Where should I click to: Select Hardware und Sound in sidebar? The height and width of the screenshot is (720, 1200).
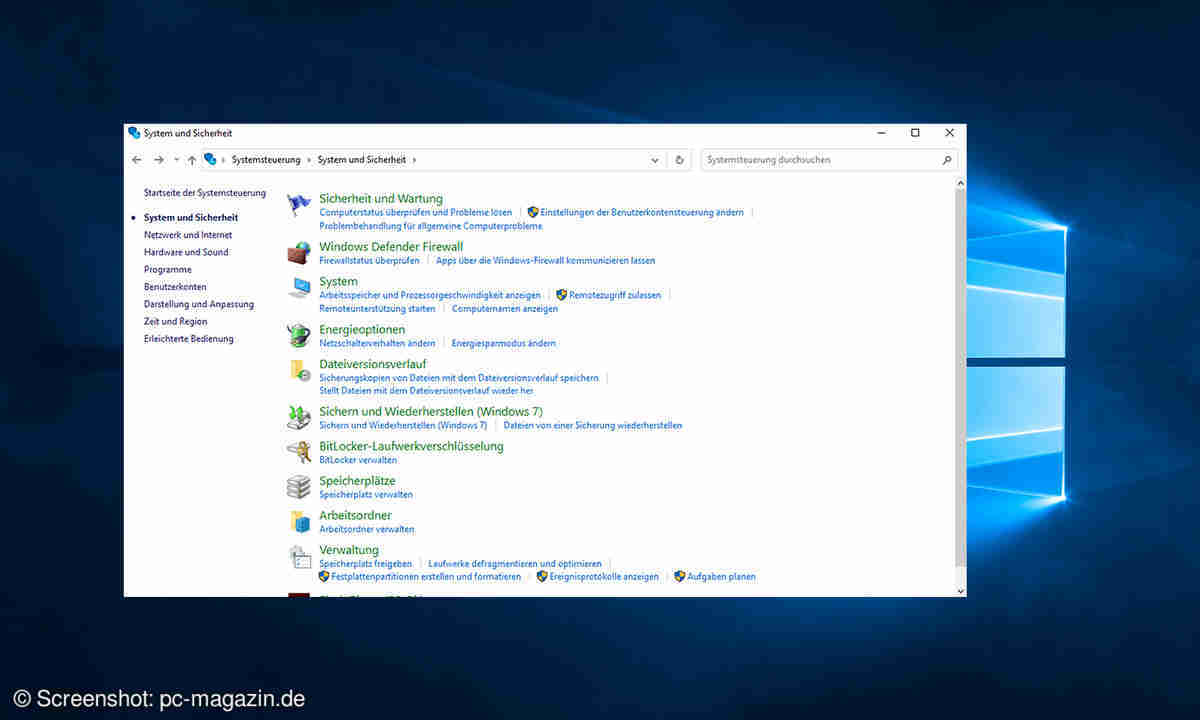coord(186,252)
